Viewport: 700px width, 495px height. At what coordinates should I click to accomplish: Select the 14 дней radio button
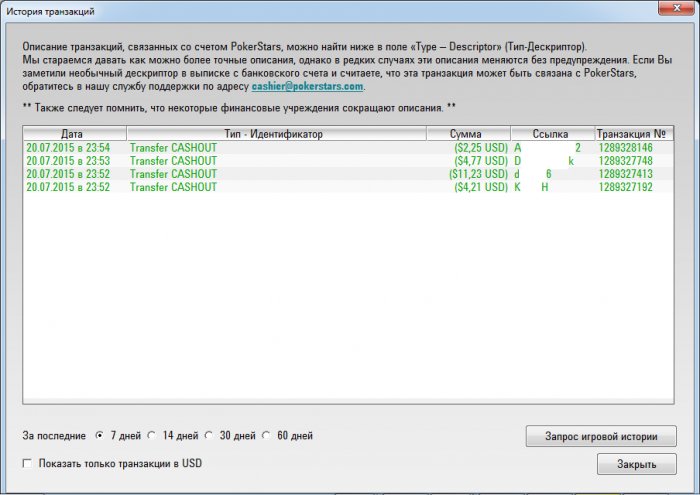pos(152,435)
